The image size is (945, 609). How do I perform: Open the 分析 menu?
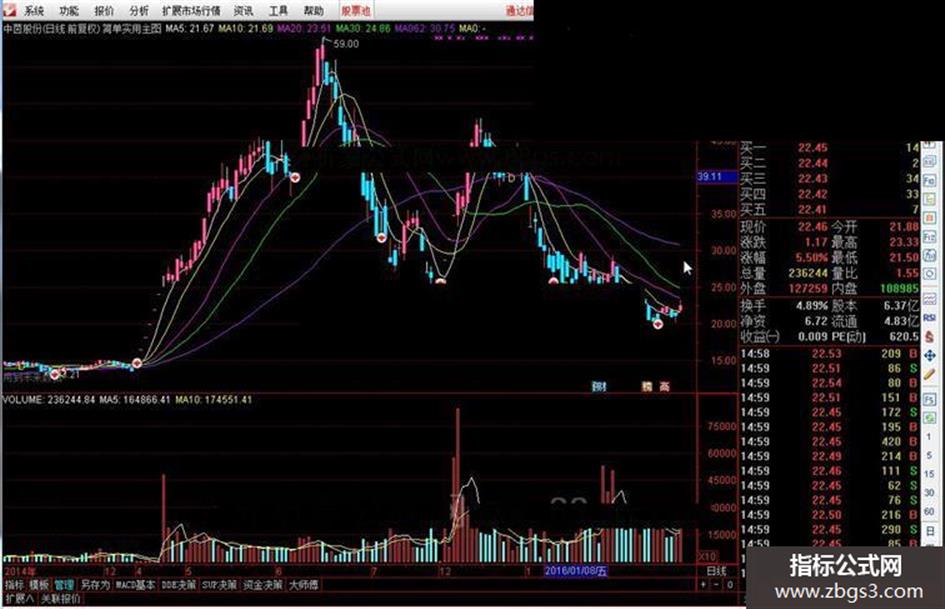(x=139, y=11)
